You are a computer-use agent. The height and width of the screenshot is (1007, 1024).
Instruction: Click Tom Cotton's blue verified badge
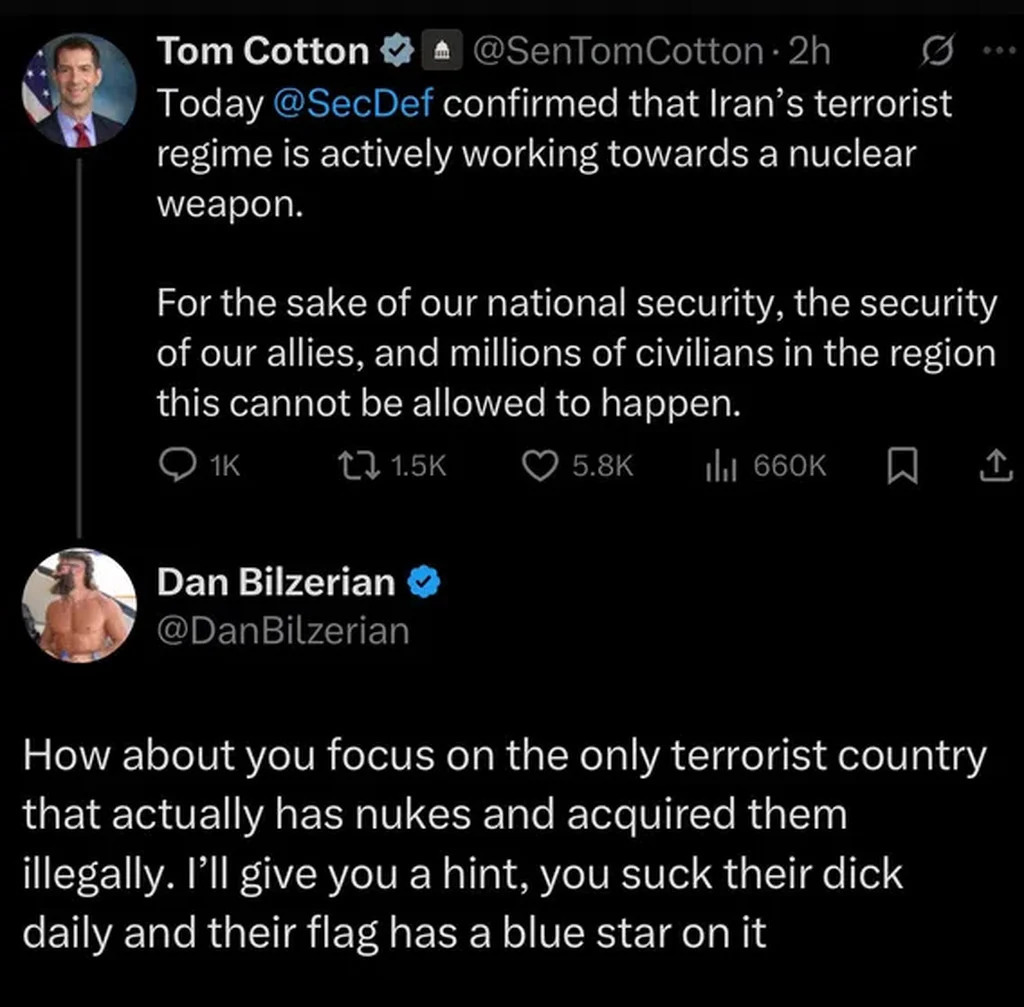[394, 52]
